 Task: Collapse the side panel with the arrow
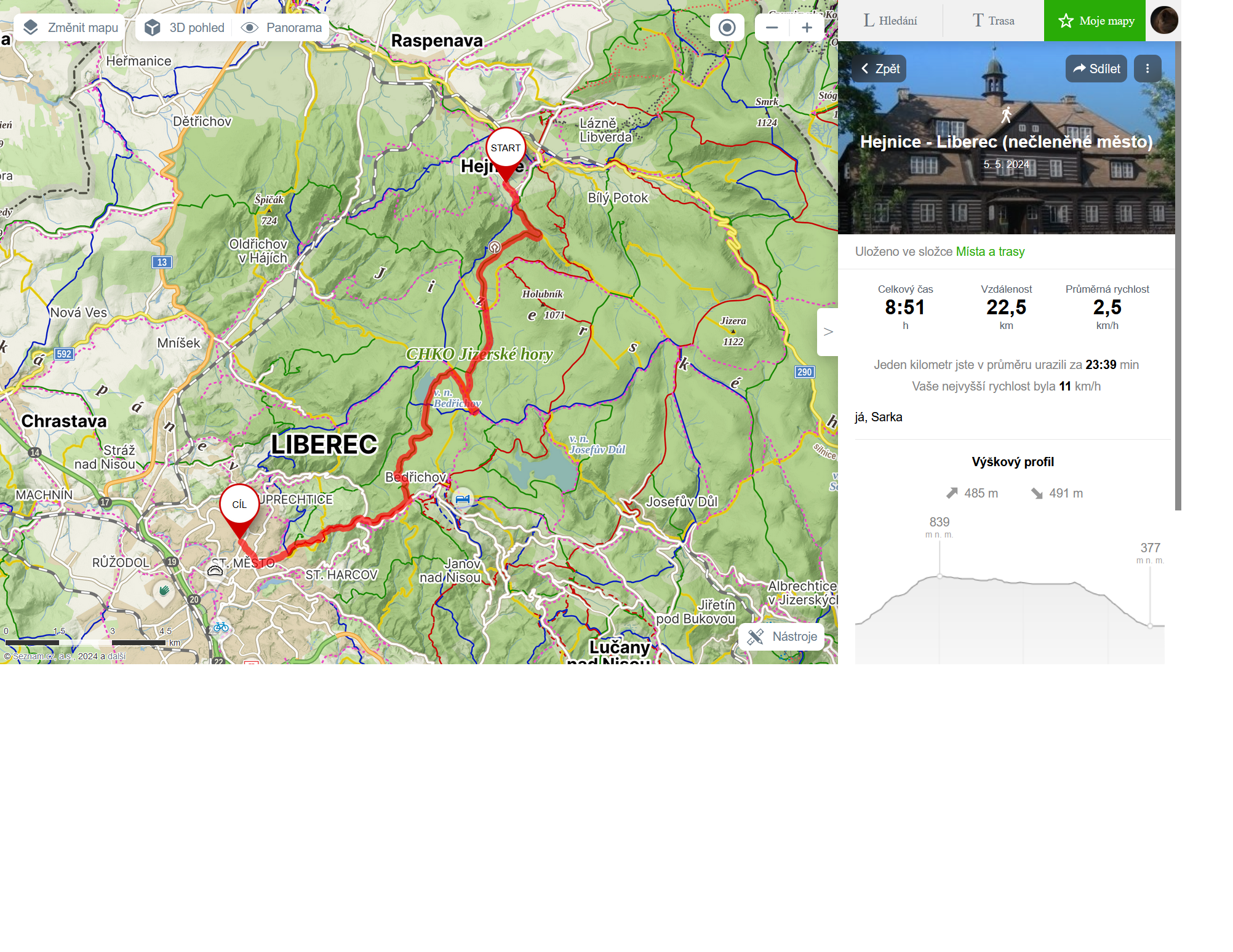pos(828,332)
